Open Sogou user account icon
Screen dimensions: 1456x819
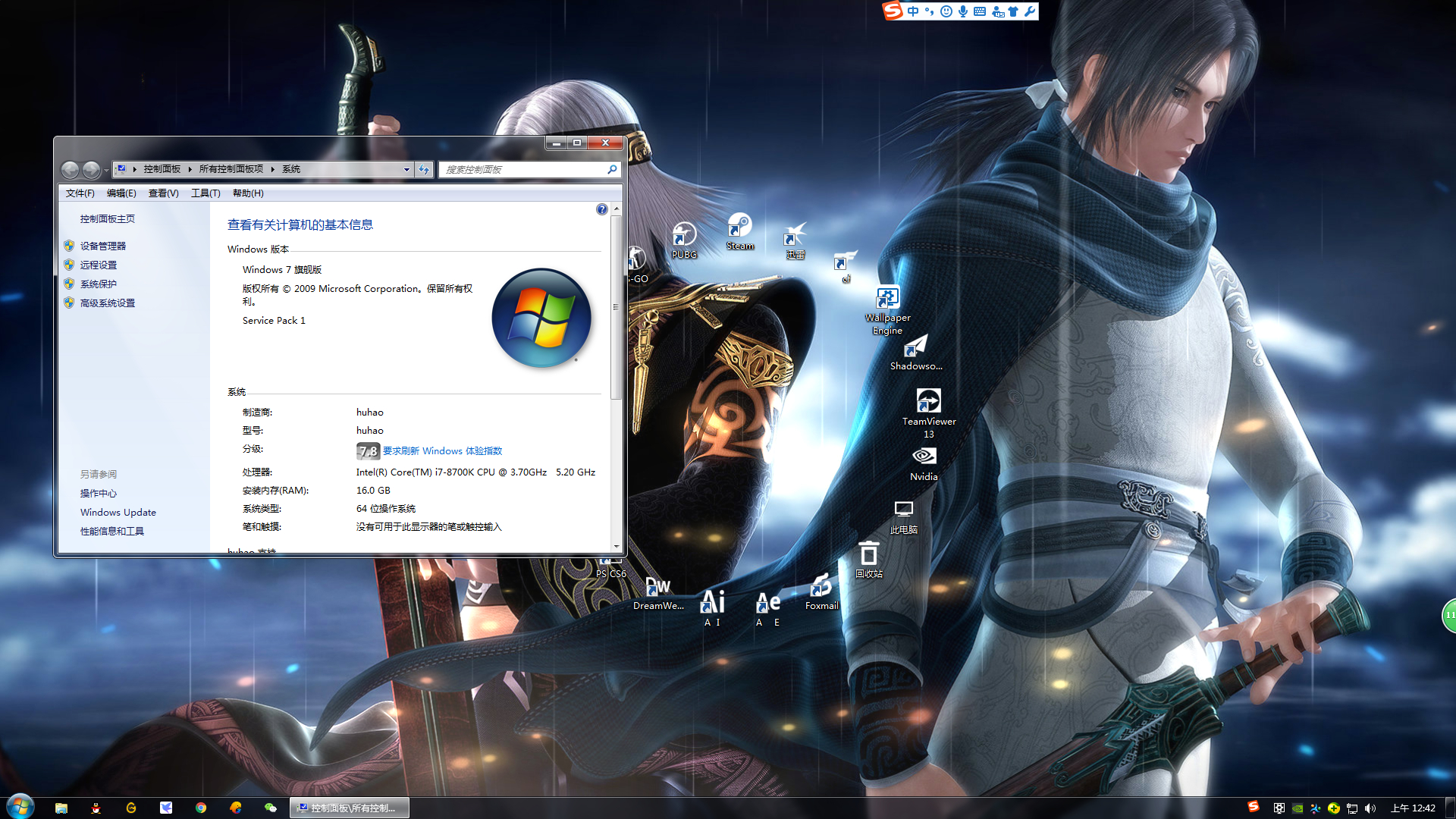997,11
